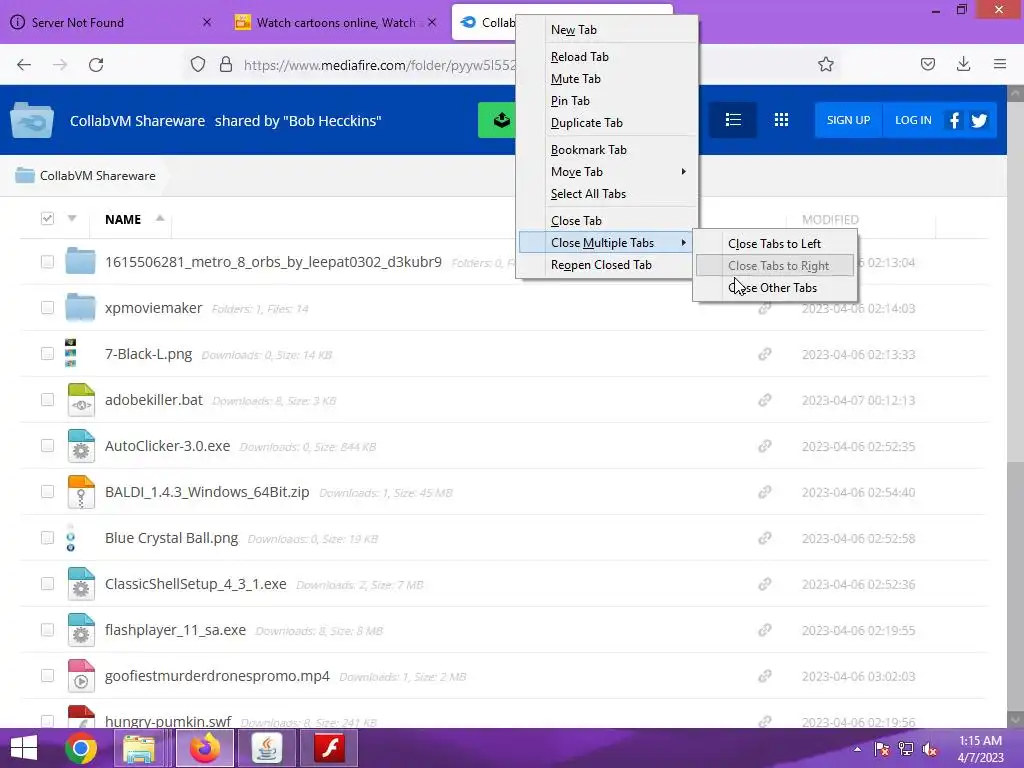Open BALDI_1.4.3_Windows_64Bit.zip file link

[207, 492]
